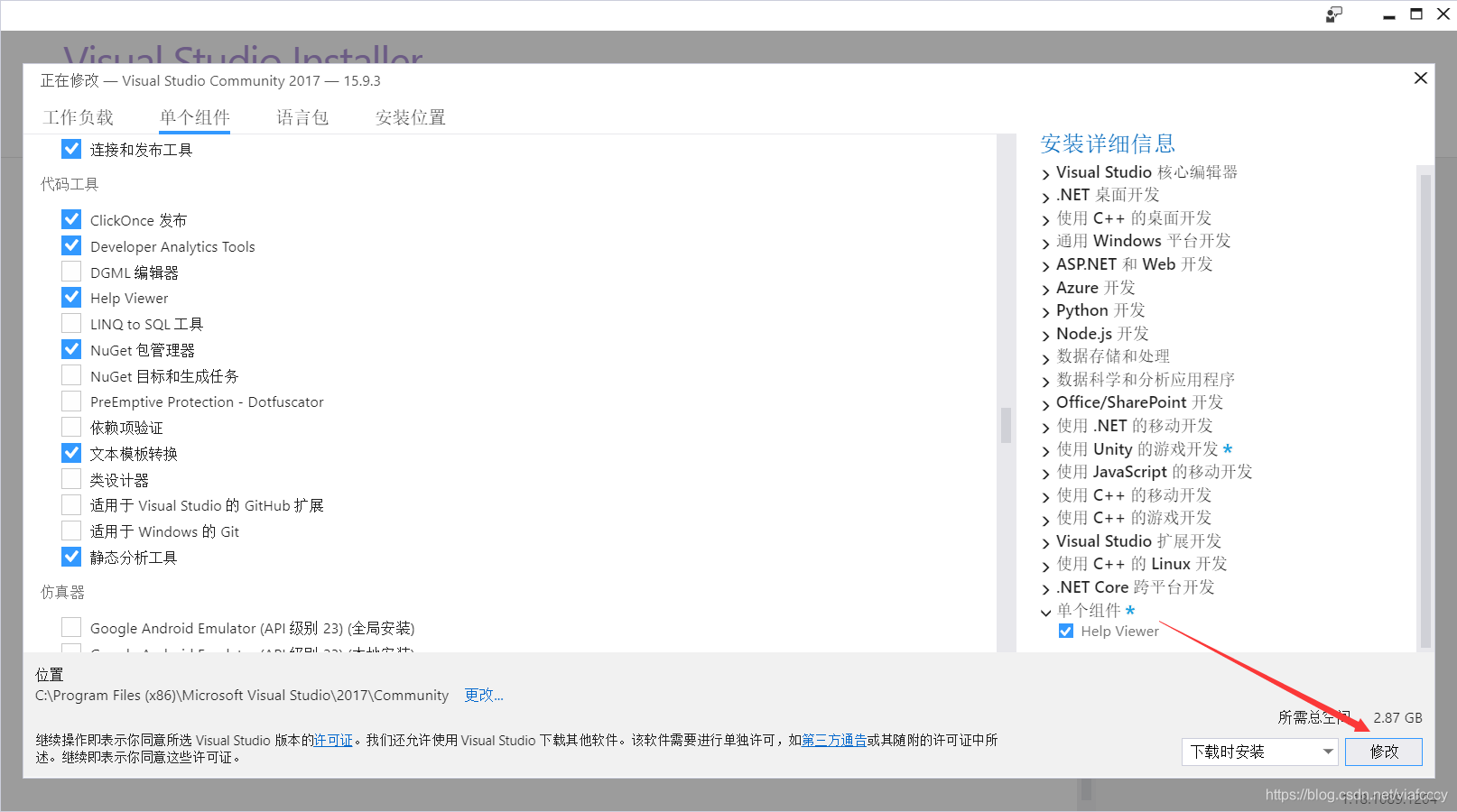Select the 单个组件 tab
This screenshot has height=812, width=1457.
click(195, 117)
